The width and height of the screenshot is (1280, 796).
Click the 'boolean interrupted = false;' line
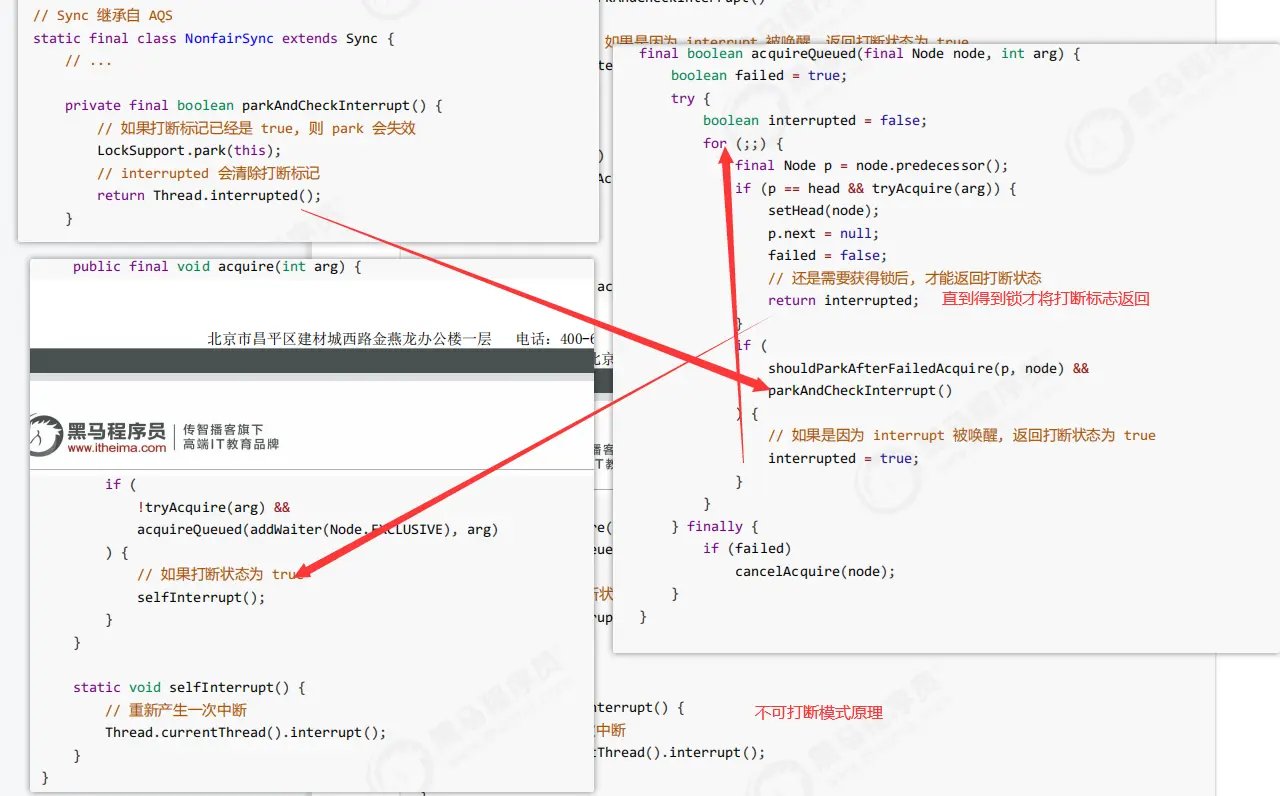[815, 120]
